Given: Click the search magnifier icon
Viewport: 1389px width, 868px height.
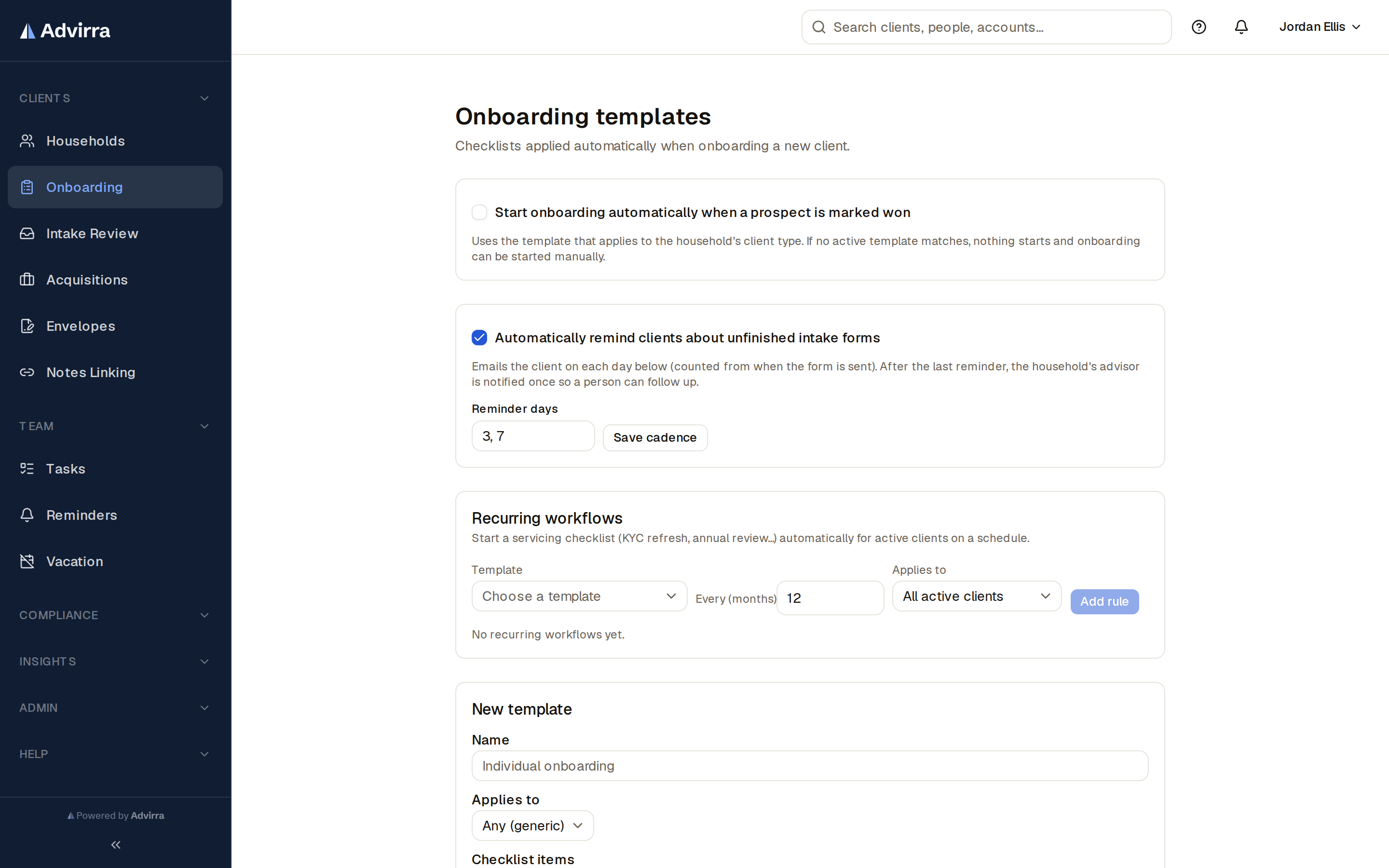Looking at the screenshot, I should [819, 27].
